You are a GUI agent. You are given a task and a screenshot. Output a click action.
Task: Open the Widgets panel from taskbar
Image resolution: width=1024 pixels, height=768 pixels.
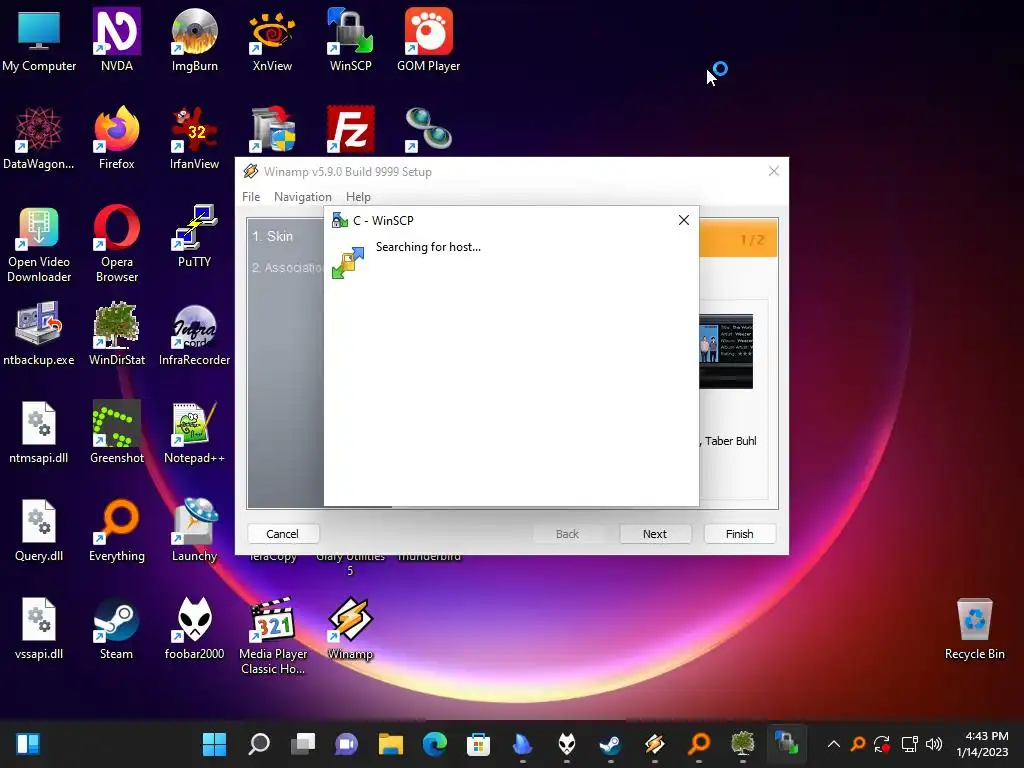28,744
